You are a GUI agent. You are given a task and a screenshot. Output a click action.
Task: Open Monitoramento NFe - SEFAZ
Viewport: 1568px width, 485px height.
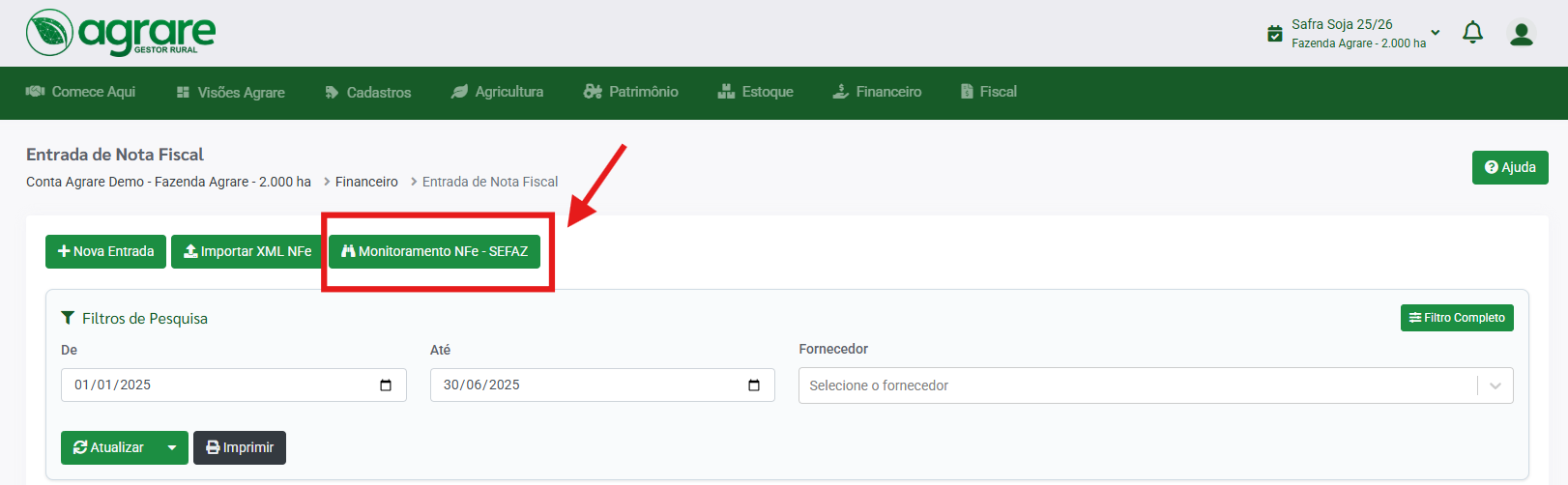click(x=434, y=251)
